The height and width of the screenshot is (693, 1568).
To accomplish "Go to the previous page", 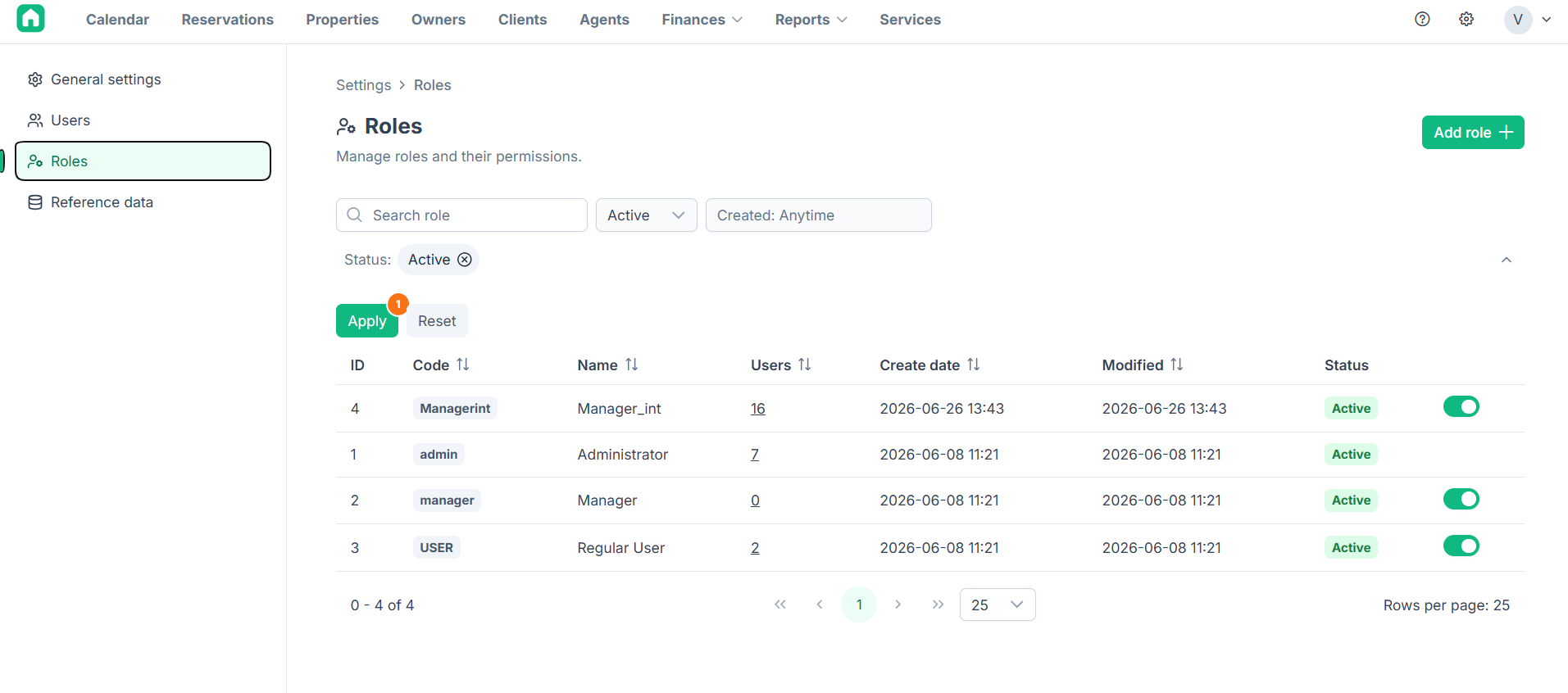I will 820,605.
